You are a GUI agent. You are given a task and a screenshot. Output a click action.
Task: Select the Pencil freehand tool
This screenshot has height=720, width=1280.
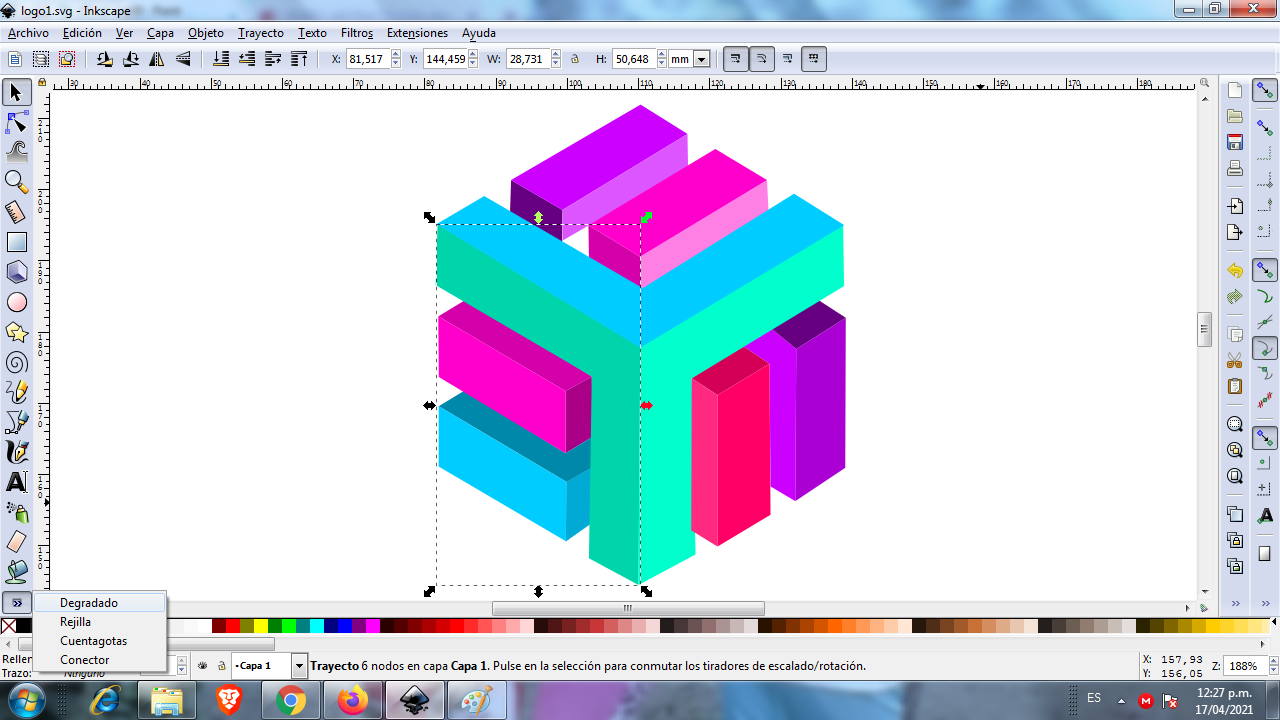16,392
